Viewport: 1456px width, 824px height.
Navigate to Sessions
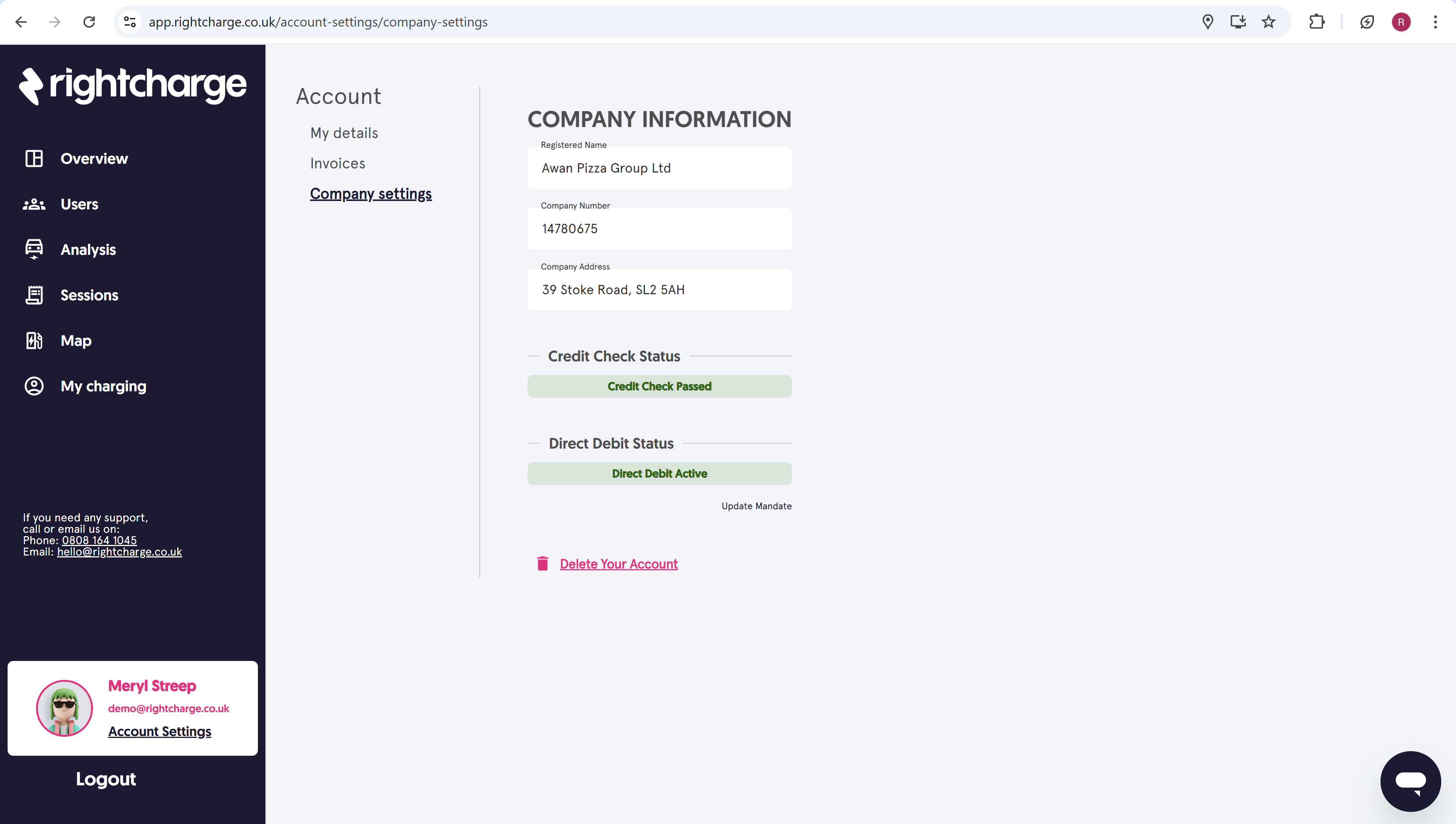(x=90, y=295)
